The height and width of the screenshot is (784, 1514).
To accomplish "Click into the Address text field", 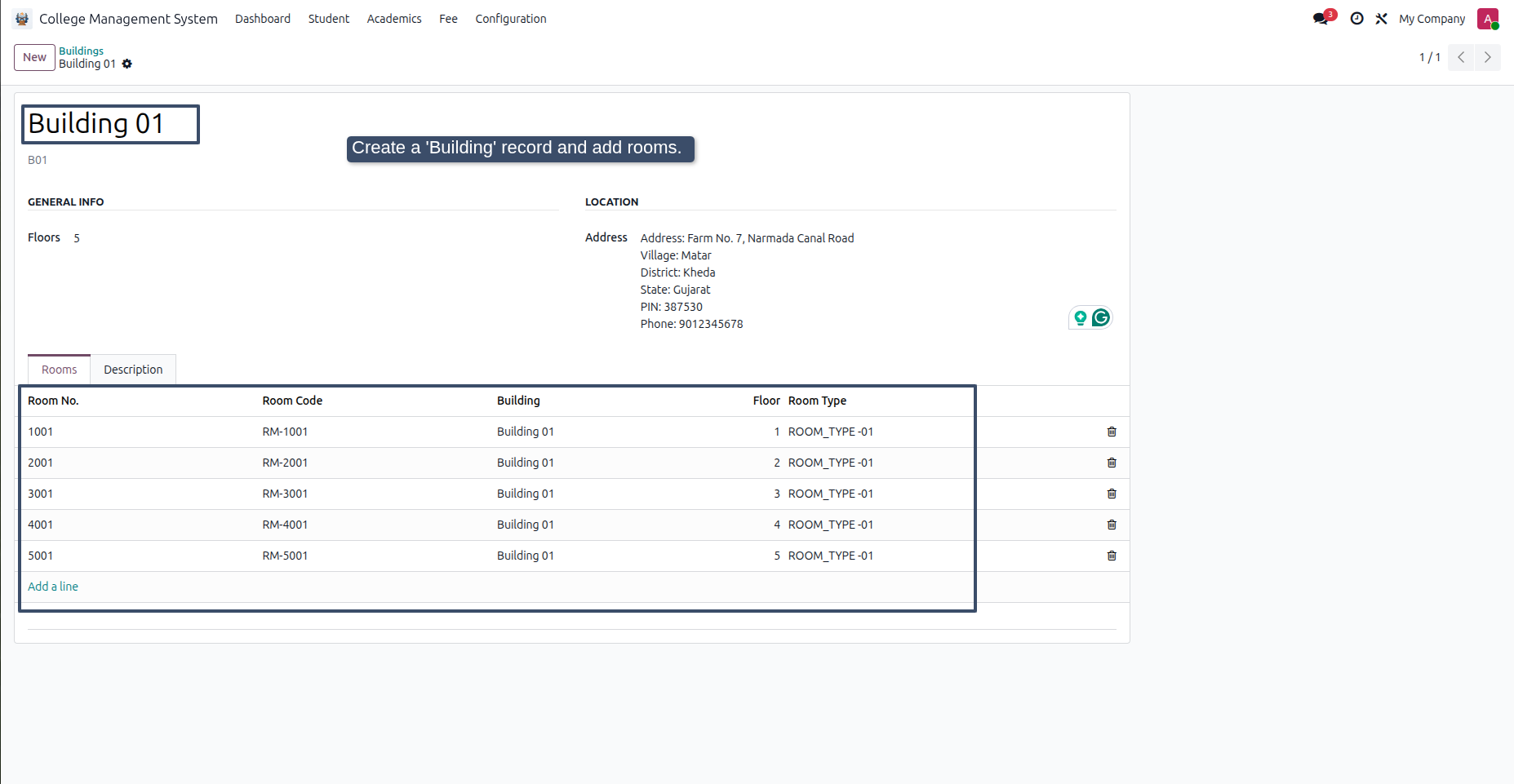I will [x=877, y=281].
